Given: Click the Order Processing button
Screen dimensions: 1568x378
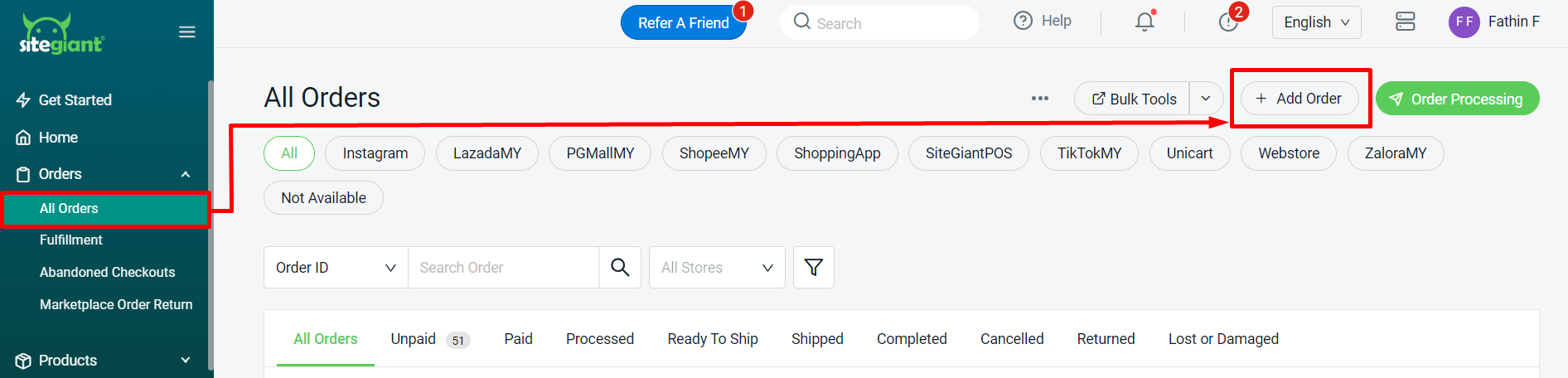Looking at the screenshot, I should 1457,99.
